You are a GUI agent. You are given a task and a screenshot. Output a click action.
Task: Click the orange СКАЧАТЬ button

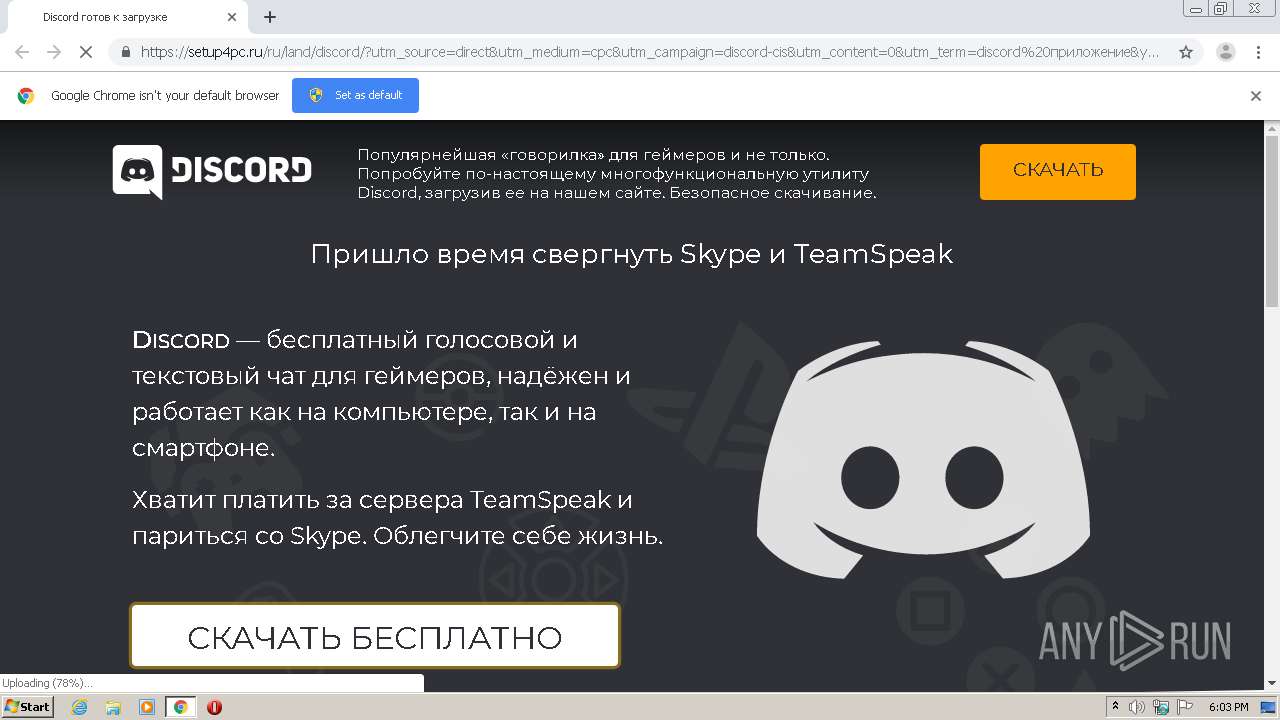(1057, 171)
